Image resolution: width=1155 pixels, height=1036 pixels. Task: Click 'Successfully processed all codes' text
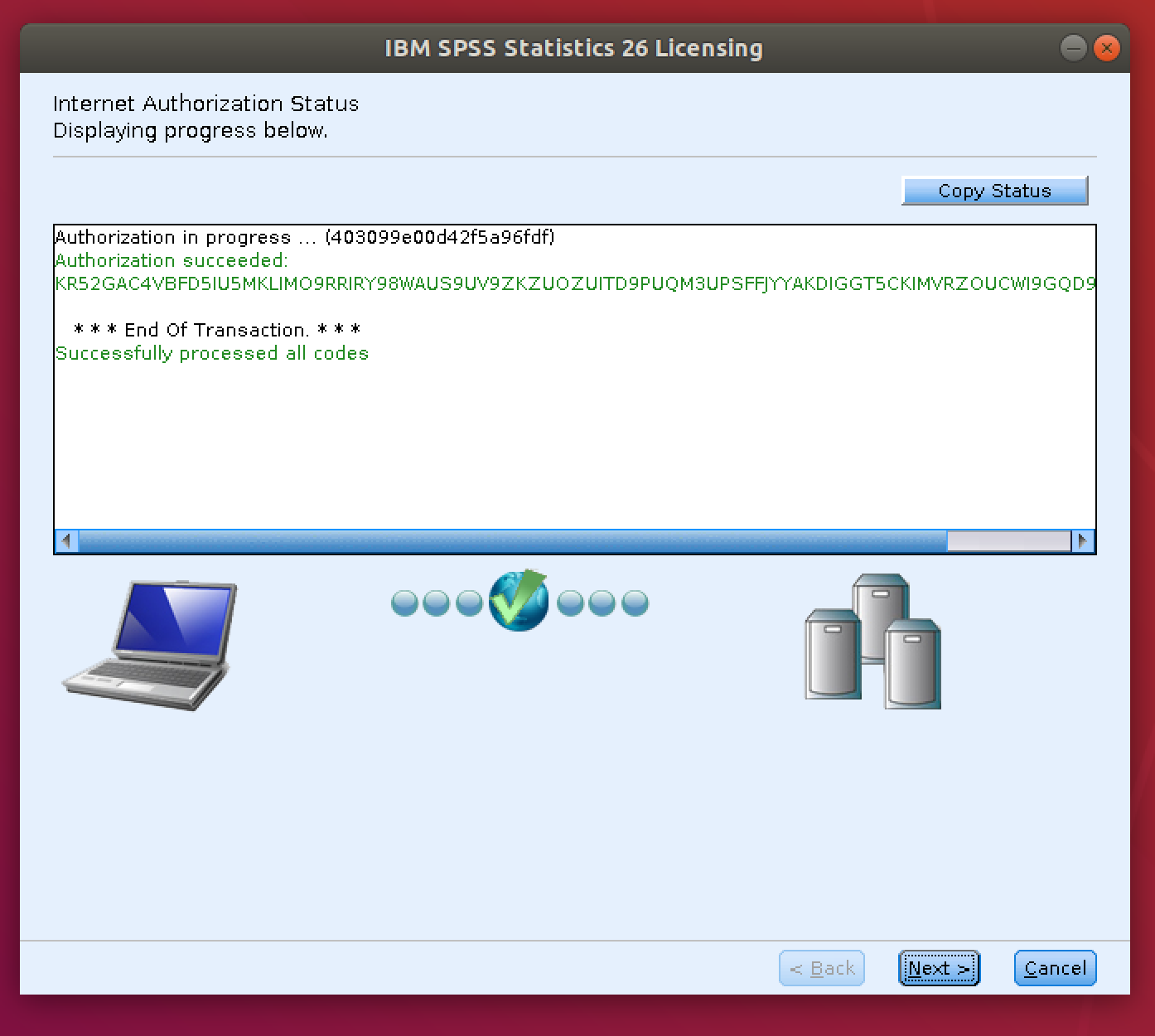[x=212, y=353]
